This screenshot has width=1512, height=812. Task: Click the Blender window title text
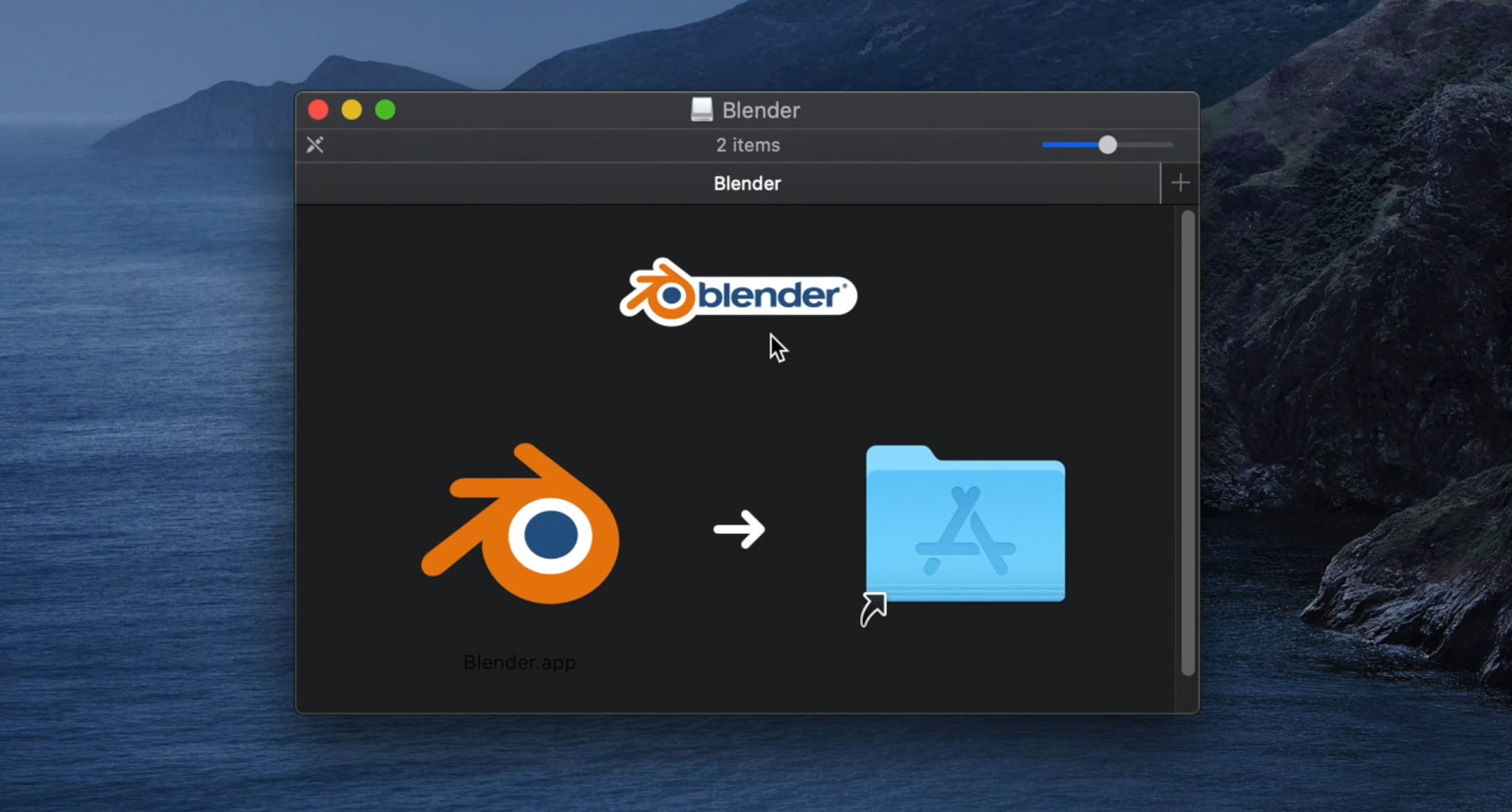(761, 110)
